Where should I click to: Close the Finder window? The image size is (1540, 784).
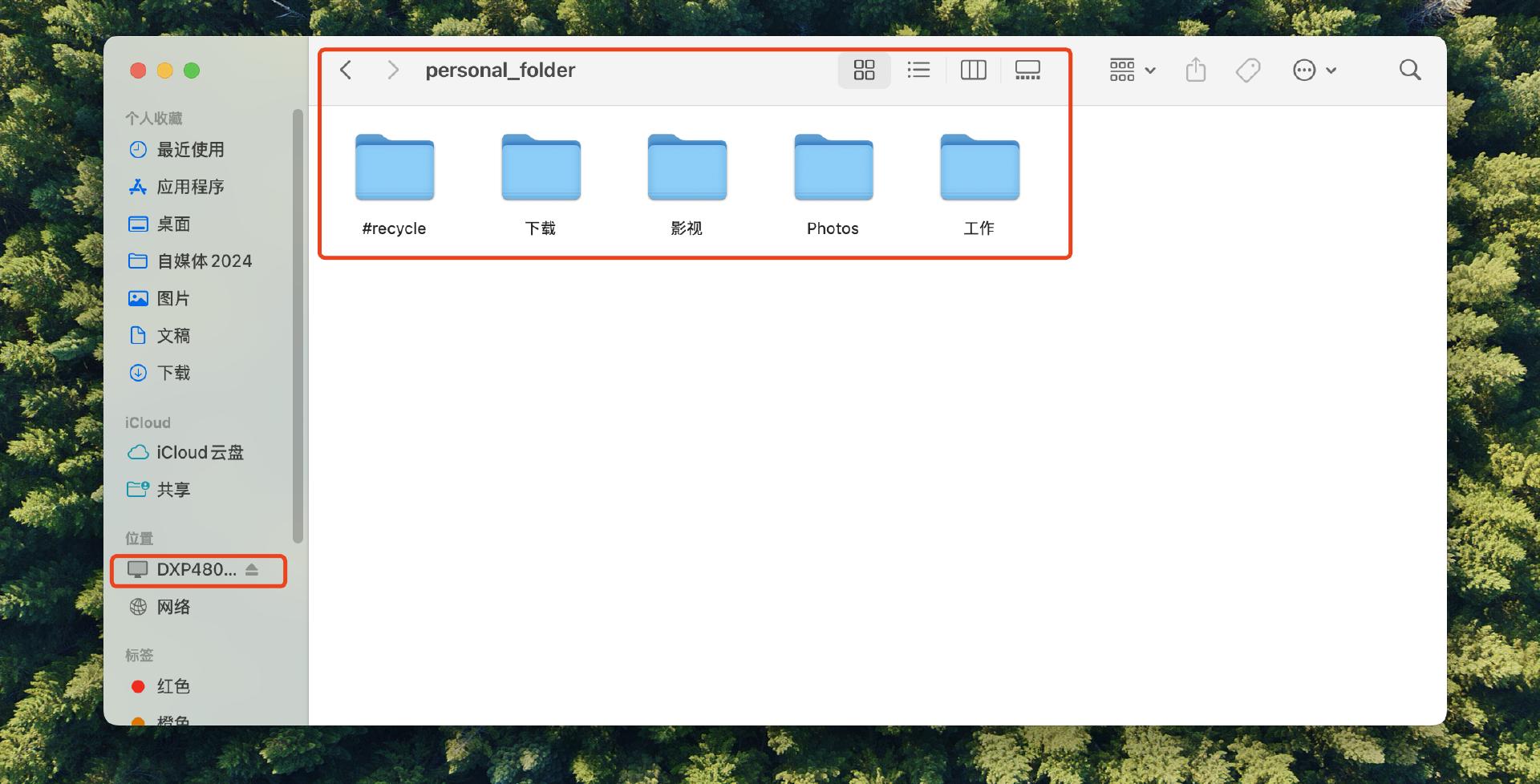point(138,71)
